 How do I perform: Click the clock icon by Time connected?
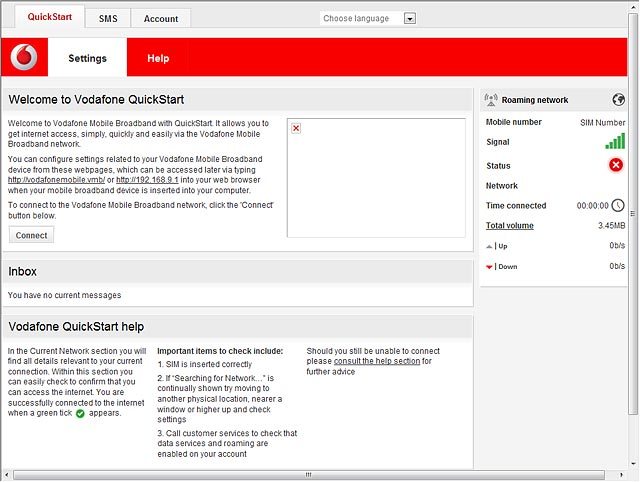pyautogui.click(x=618, y=205)
